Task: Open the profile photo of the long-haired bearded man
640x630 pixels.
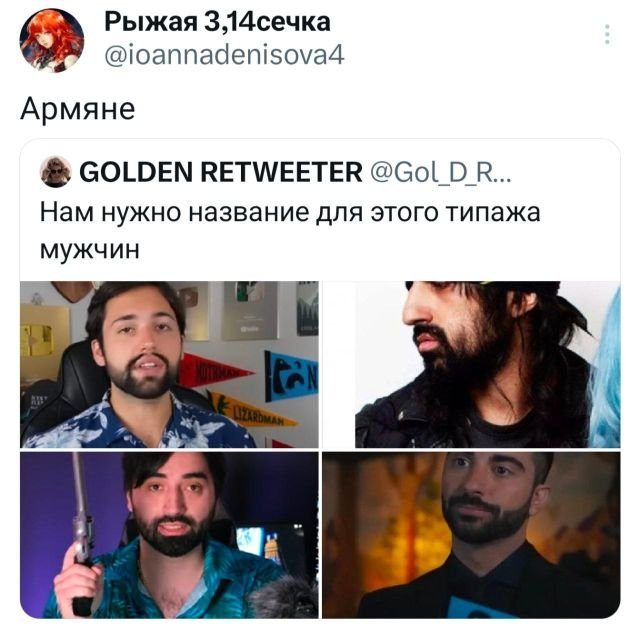Action: (x=471, y=364)
